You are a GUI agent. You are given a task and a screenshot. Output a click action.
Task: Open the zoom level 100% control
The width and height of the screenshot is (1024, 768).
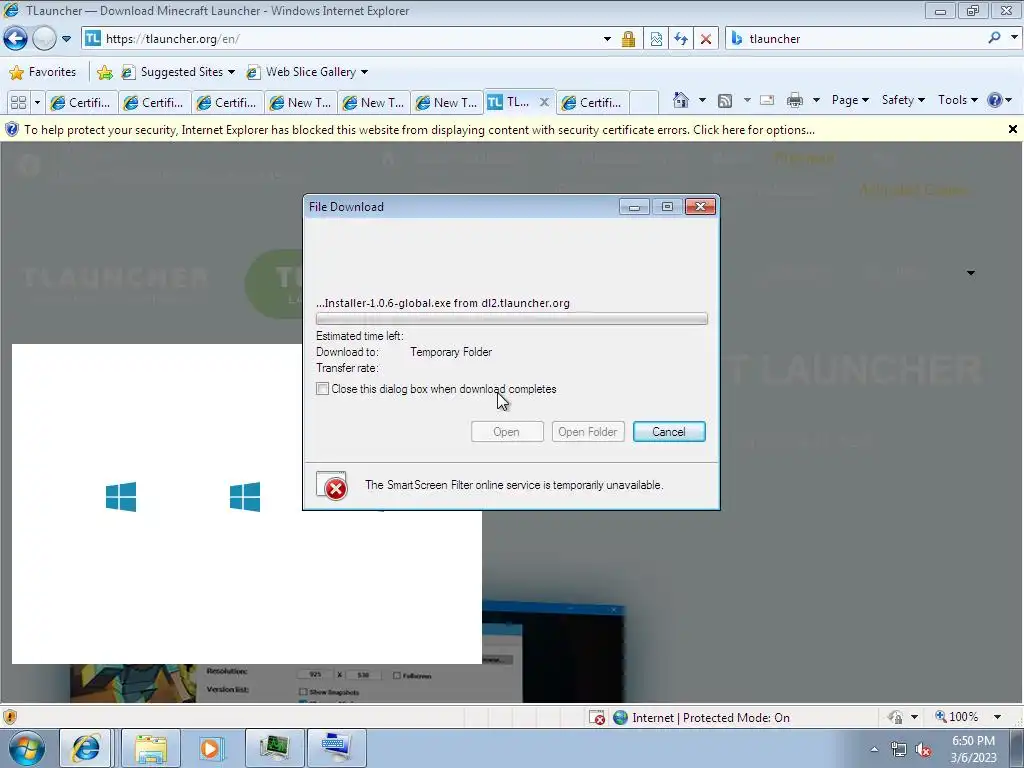coord(957,717)
